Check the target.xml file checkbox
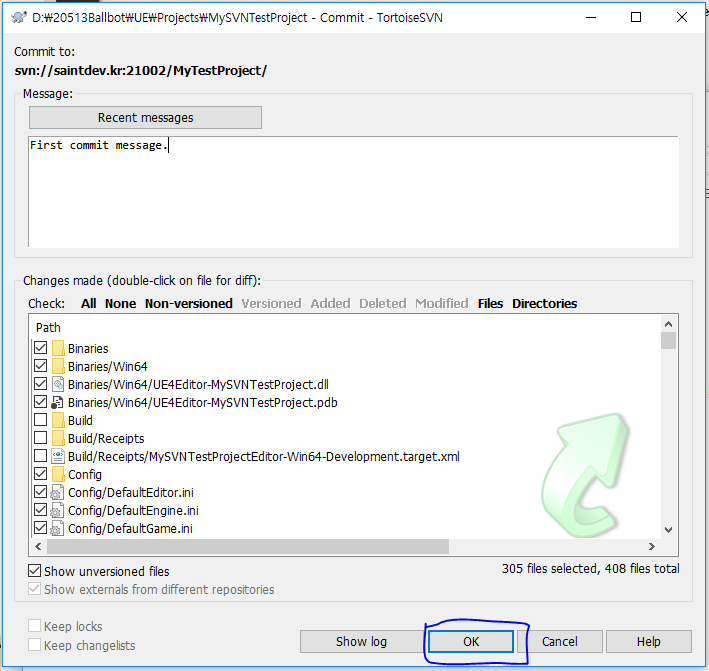 tap(40, 456)
